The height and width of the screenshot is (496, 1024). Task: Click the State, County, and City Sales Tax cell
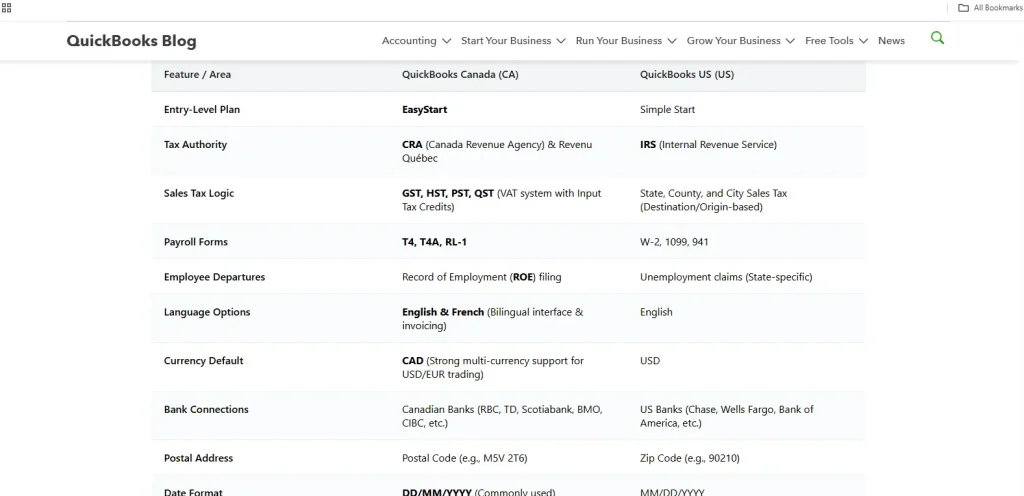(714, 200)
